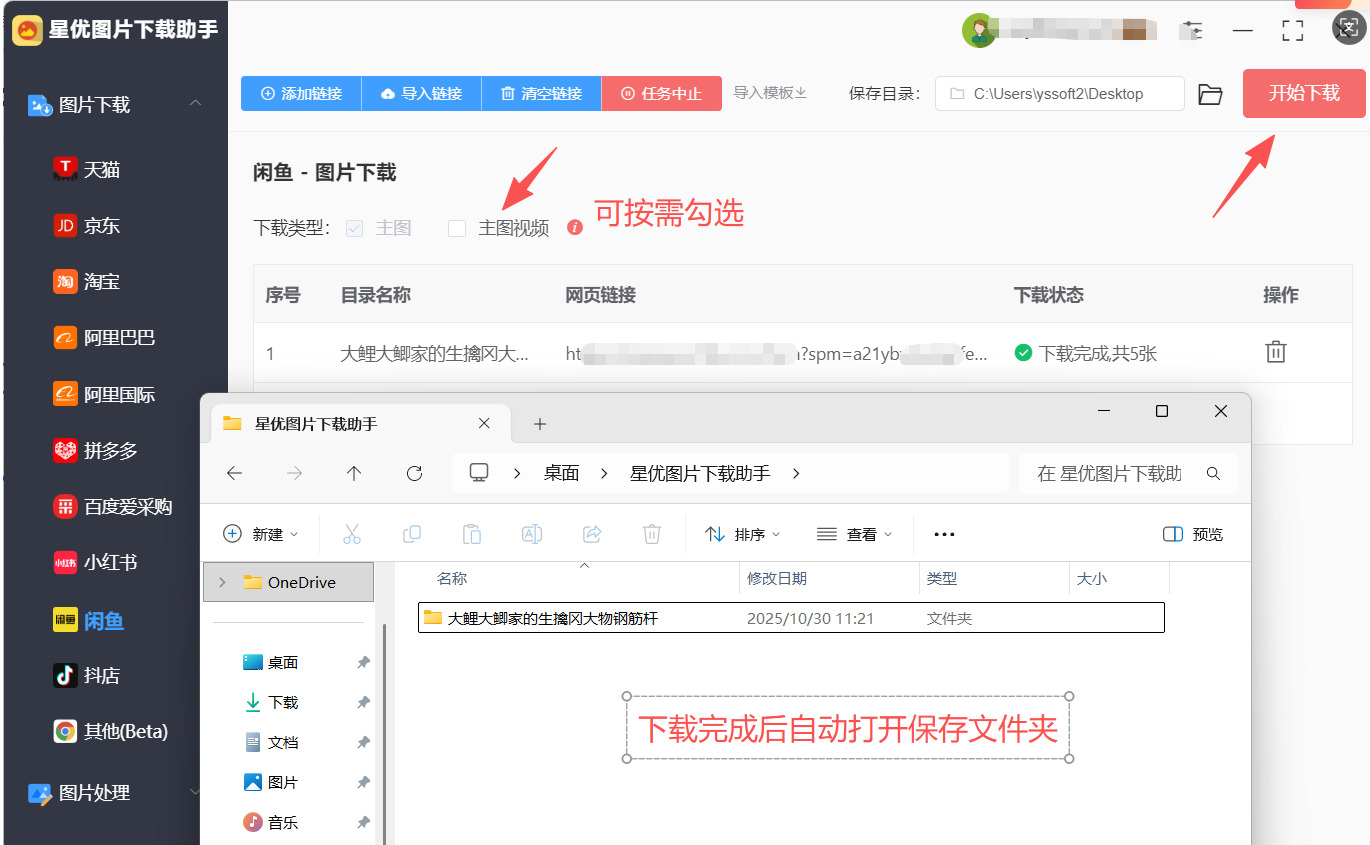Image resolution: width=1370 pixels, height=845 pixels.
Task: Click the 保存目录 path field
Action: 1060,93
